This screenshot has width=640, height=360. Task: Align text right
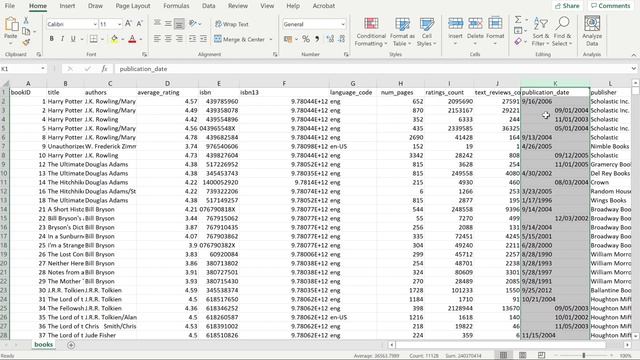179,39
